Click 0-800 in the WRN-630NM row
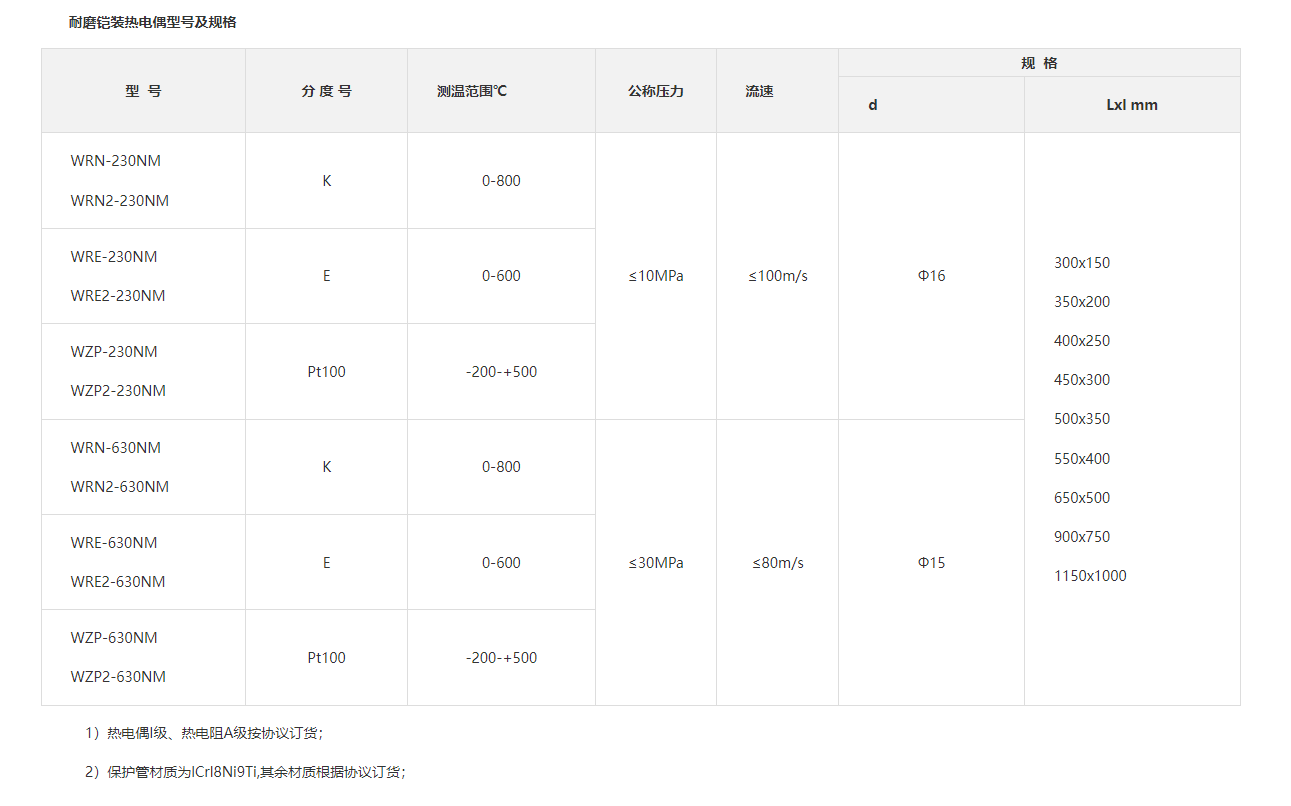1291x806 pixels. point(501,467)
